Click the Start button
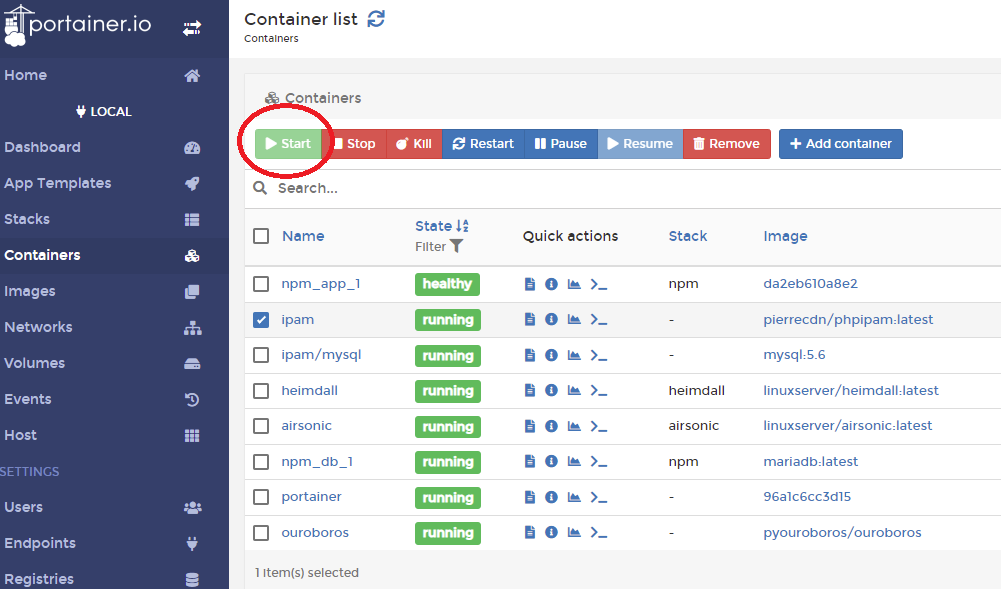Screen dimensions: 1001x589 (289, 144)
